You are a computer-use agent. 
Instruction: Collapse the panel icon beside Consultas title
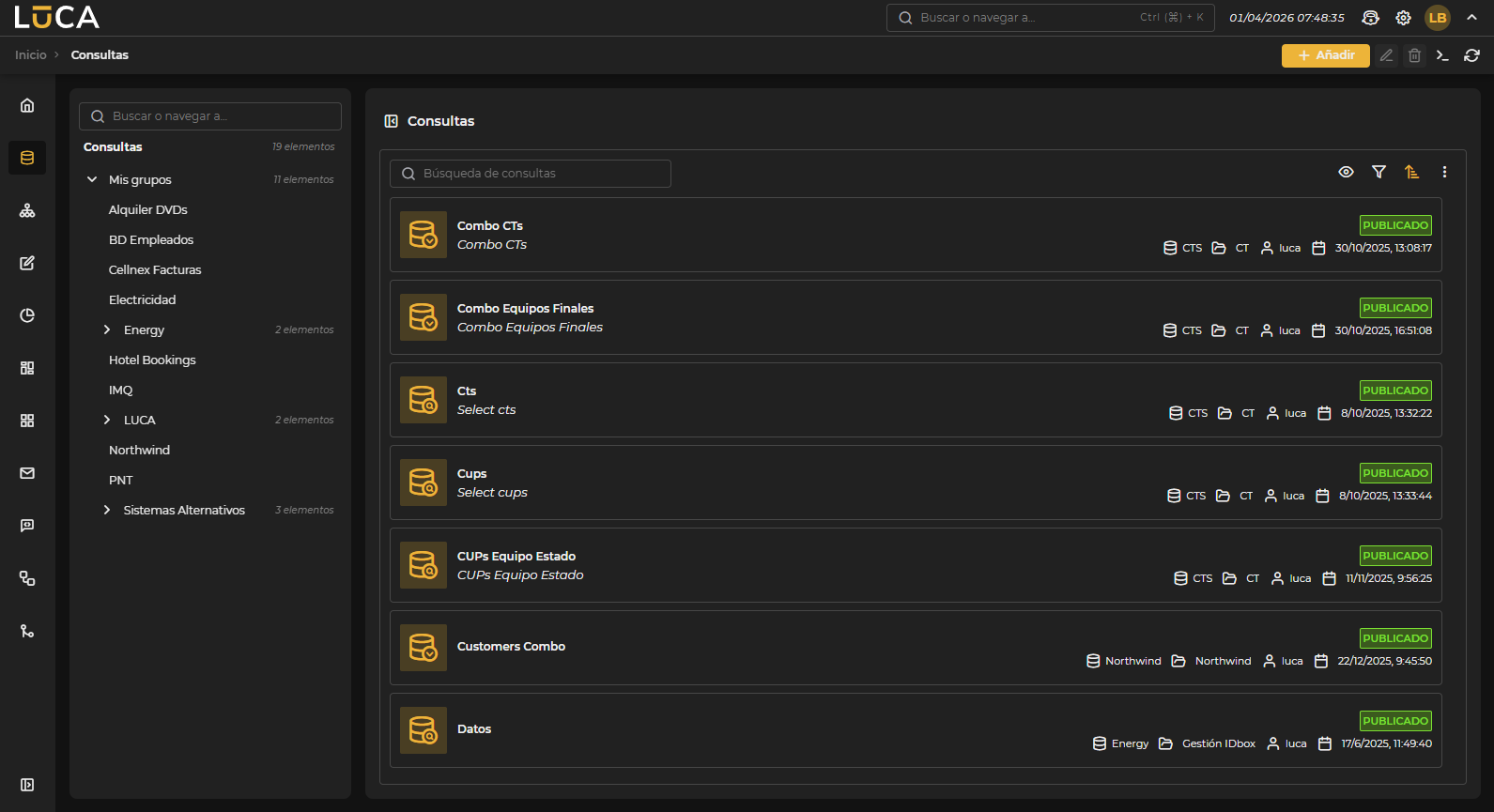[392, 121]
